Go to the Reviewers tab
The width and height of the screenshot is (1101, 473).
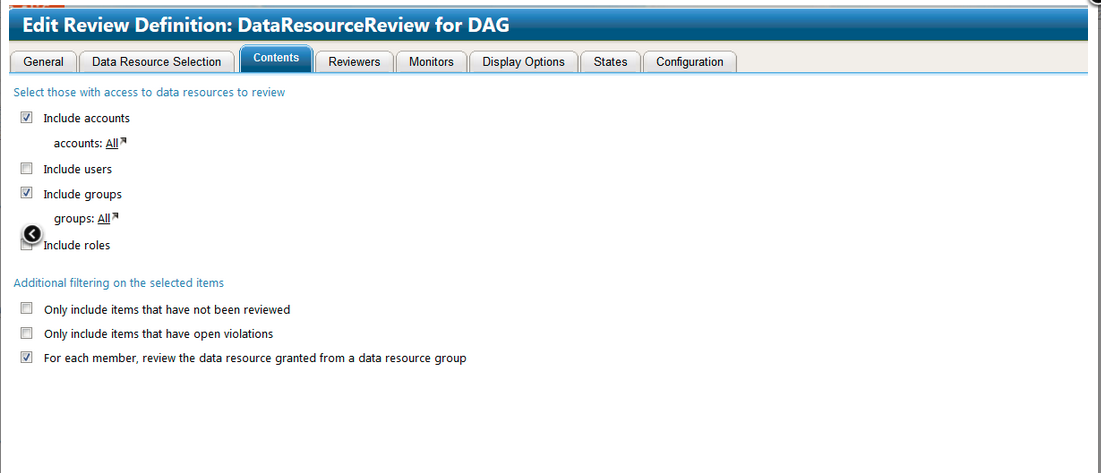point(354,62)
